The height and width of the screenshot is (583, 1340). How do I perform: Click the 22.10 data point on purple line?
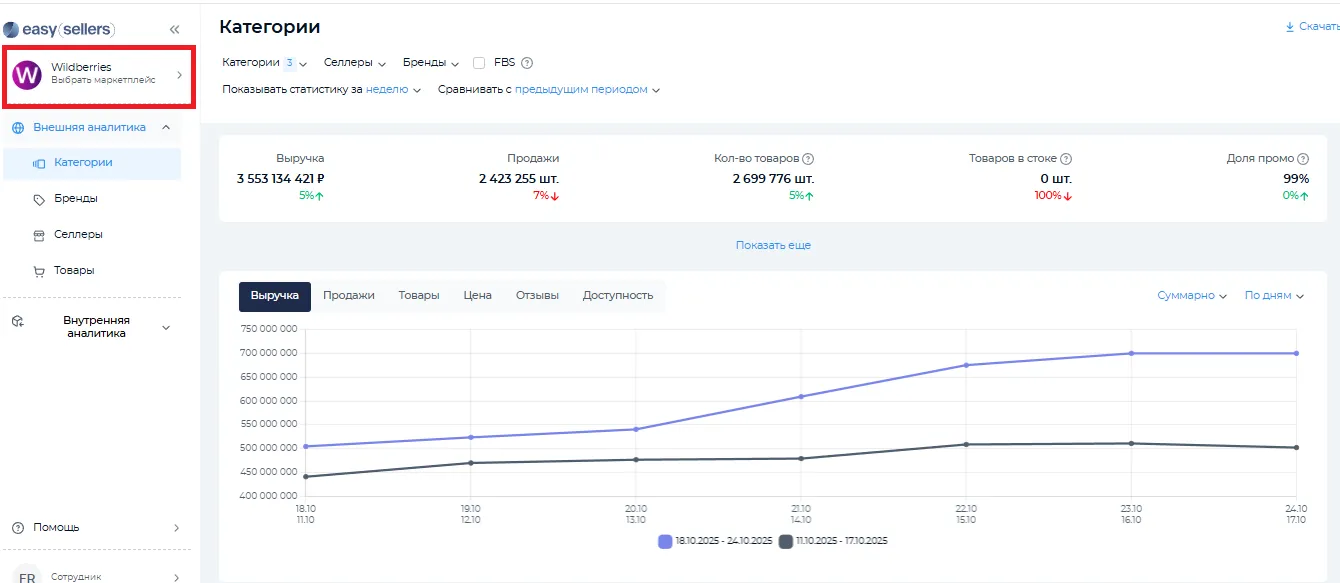click(x=966, y=365)
